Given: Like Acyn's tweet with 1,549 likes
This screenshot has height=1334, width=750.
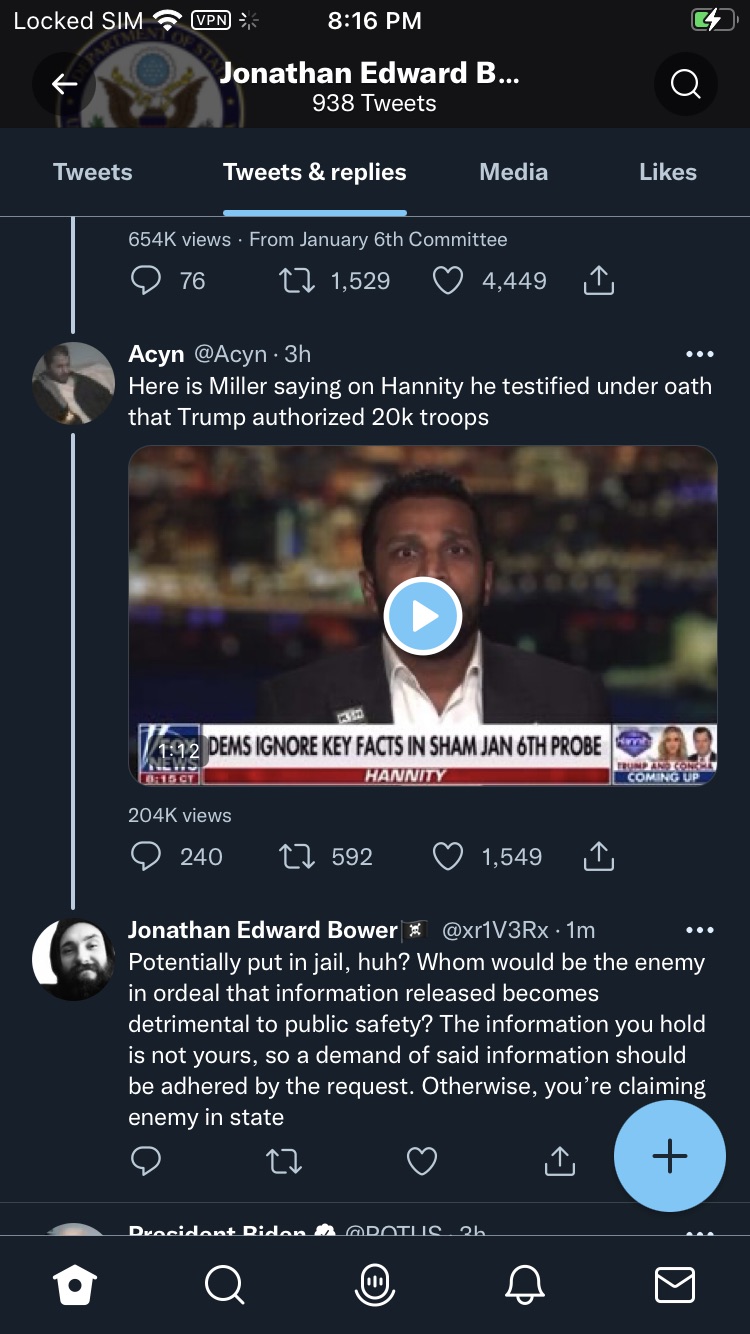Looking at the screenshot, I should [x=448, y=857].
